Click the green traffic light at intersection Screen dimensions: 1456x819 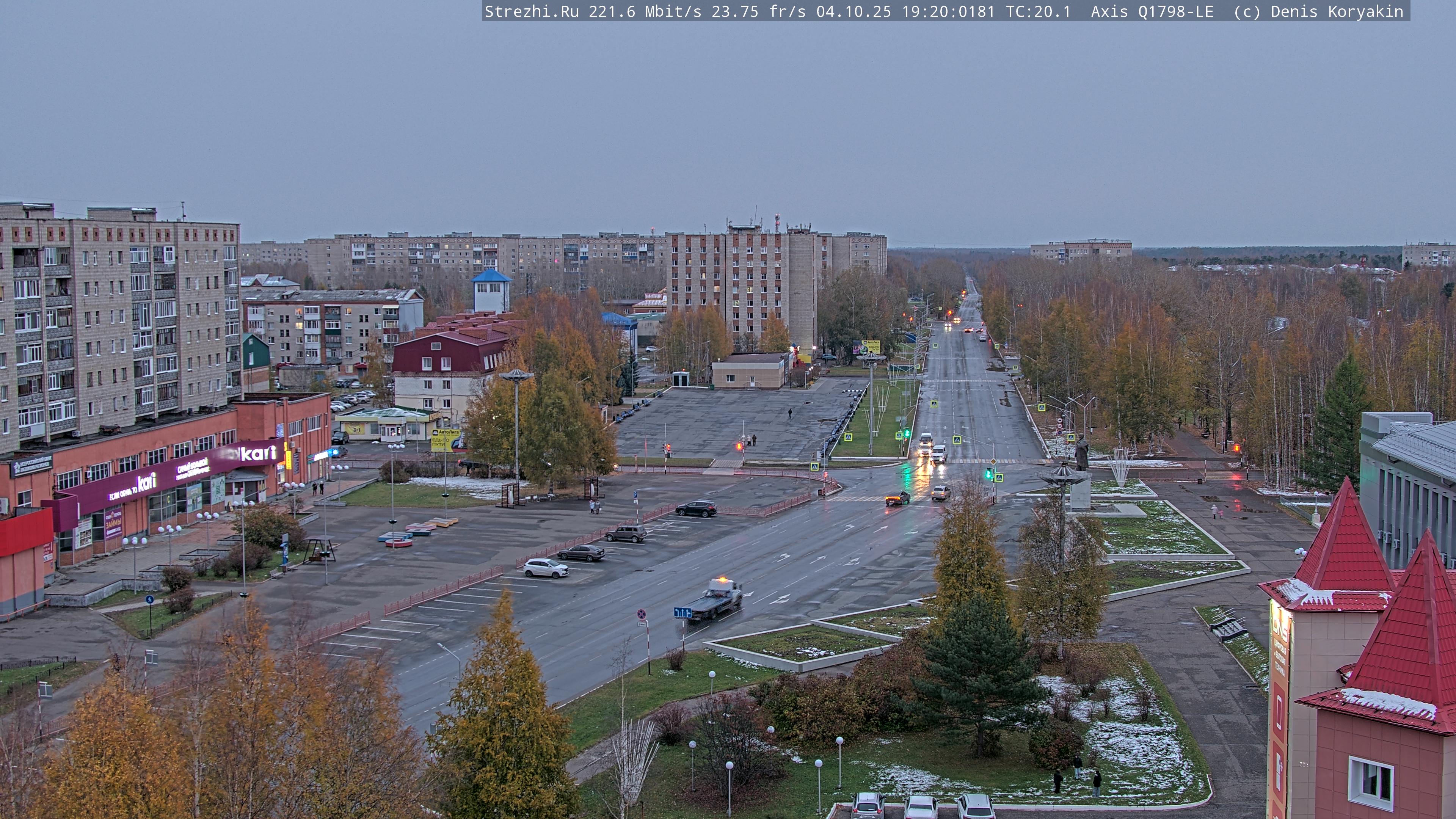point(988,474)
